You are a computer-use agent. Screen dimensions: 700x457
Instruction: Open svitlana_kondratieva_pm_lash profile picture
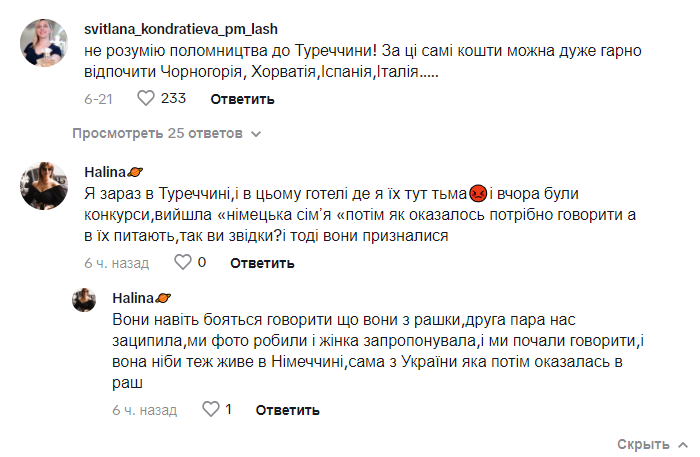[x=41, y=42]
